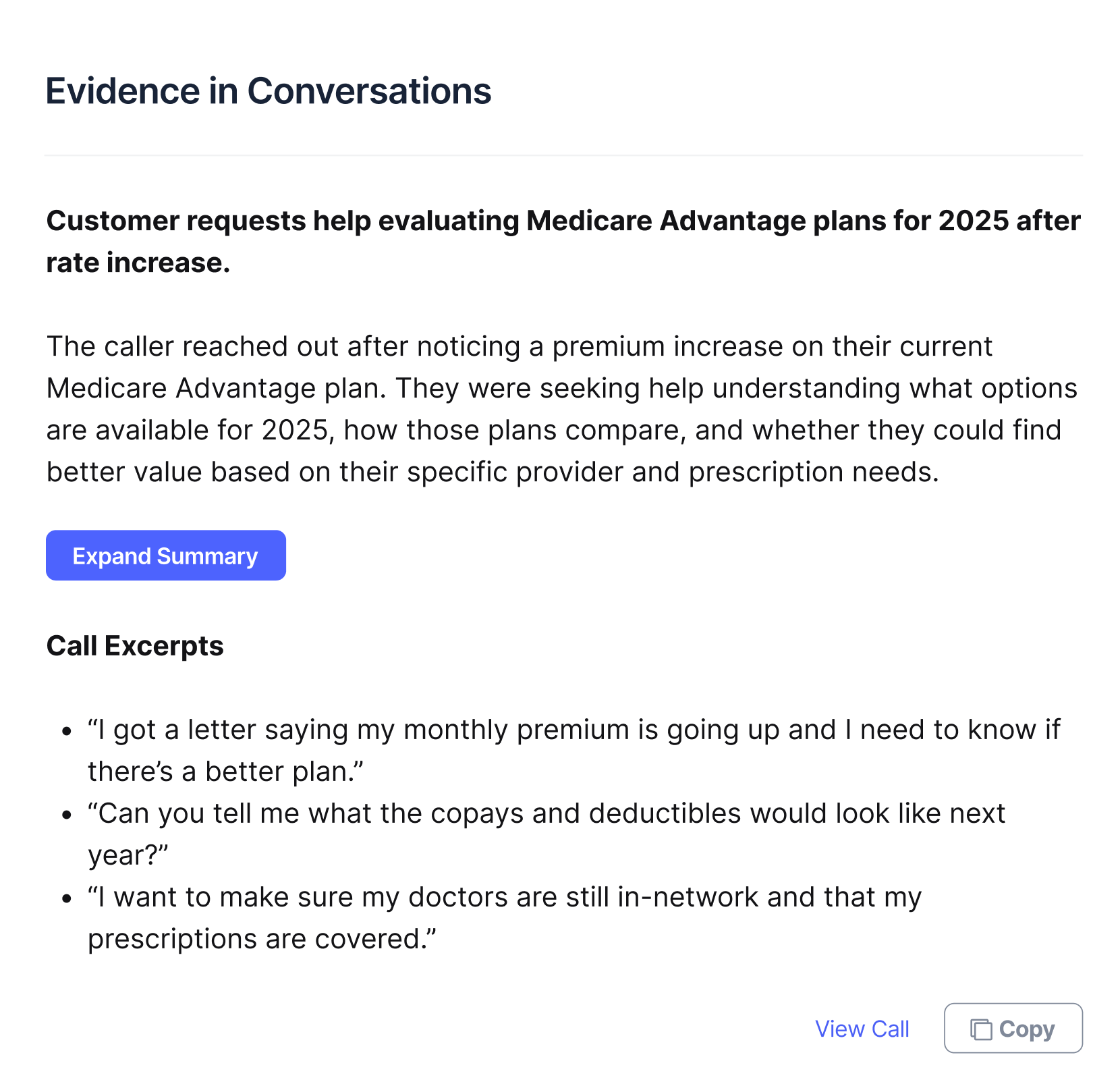
Task: Click the bullet before the copays excerpt
Action: coord(66,815)
